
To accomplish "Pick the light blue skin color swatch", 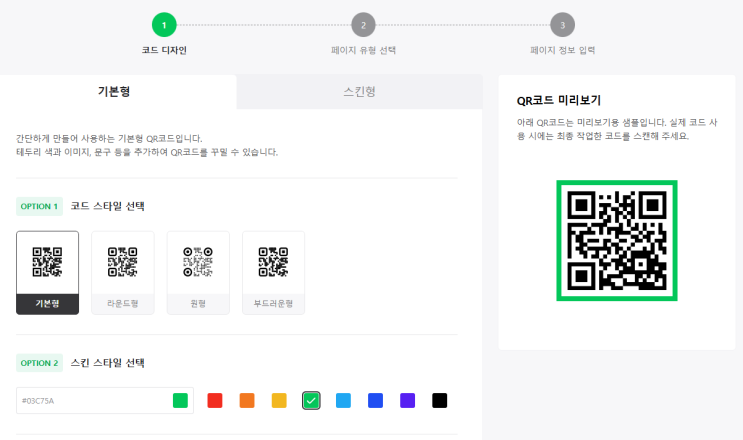I will point(343,401).
